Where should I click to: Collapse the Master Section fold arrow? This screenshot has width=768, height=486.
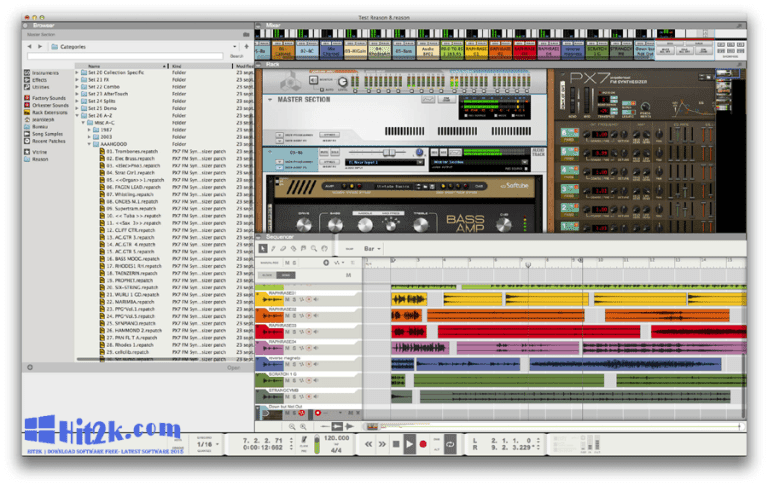tap(270, 99)
